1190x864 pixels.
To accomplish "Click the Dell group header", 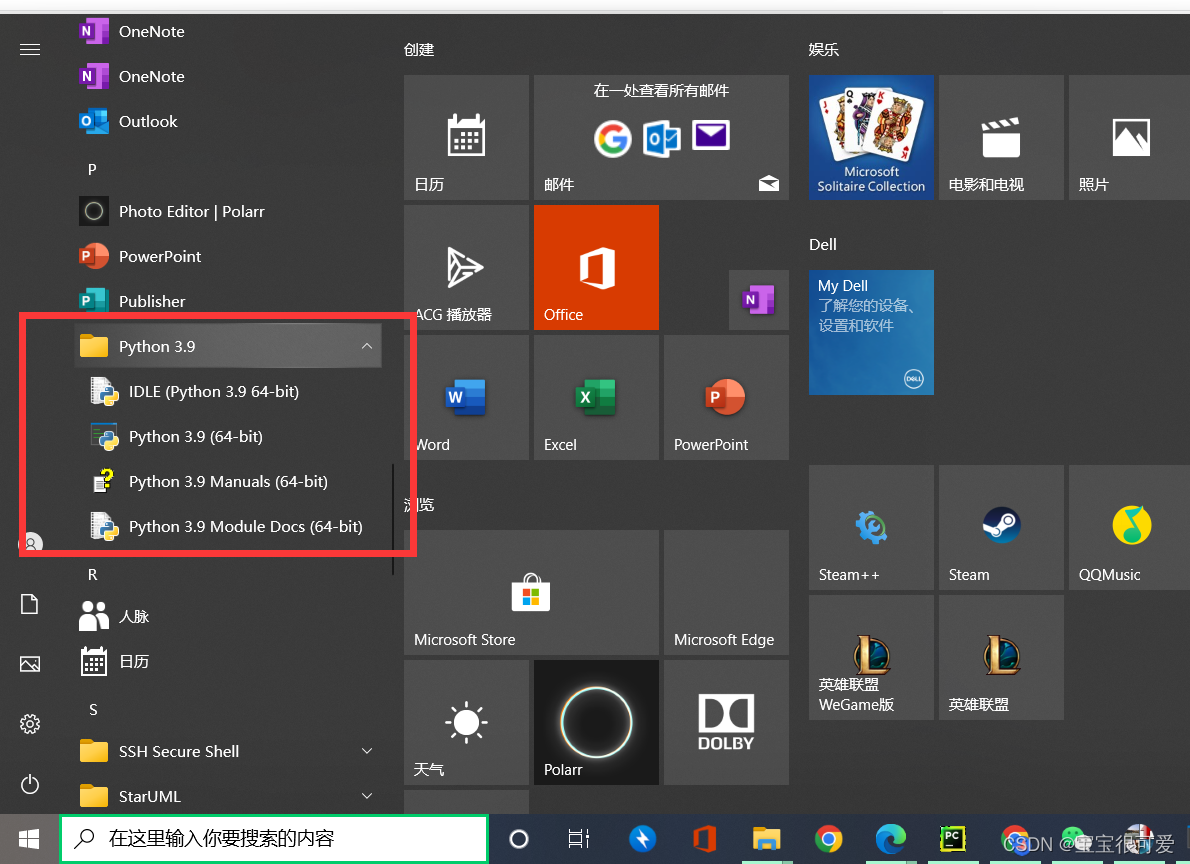I will (x=823, y=244).
